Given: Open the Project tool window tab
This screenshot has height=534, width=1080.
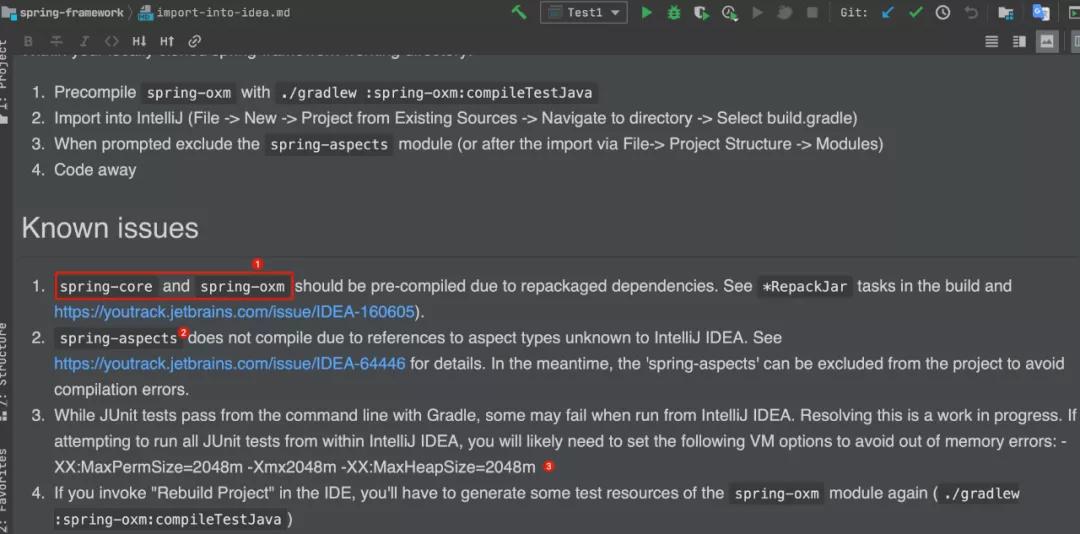Looking at the screenshot, I should coord(6,81).
